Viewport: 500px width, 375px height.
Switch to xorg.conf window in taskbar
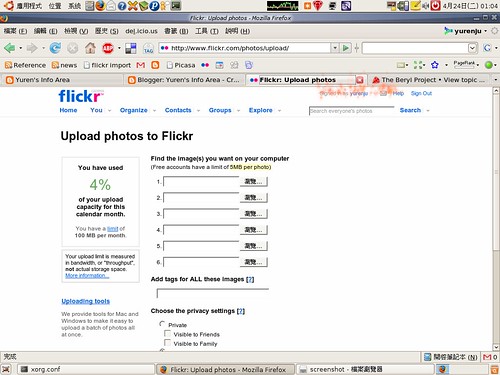tap(86, 369)
